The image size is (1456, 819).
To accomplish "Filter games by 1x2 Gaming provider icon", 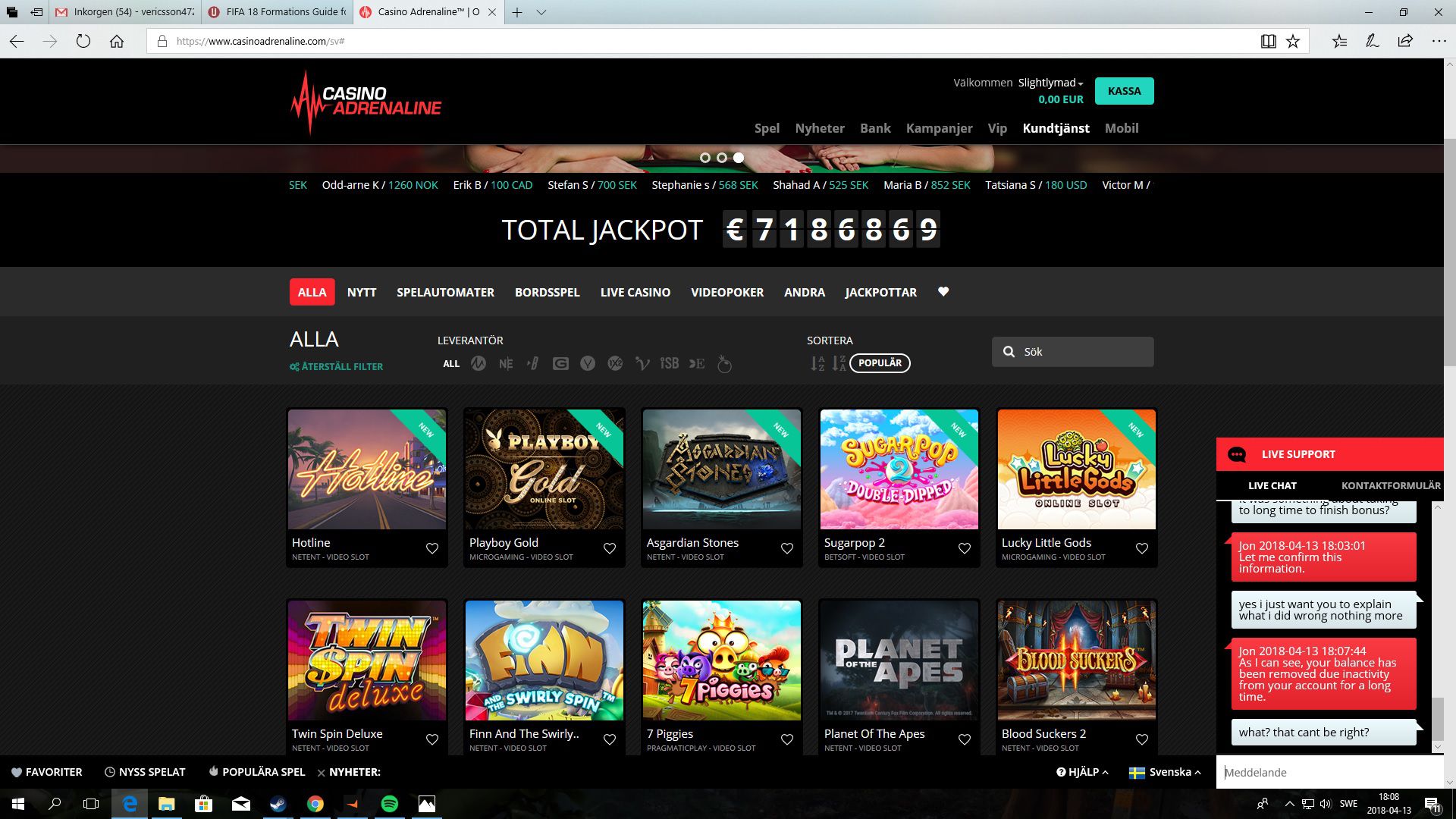I will pos(615,364).
